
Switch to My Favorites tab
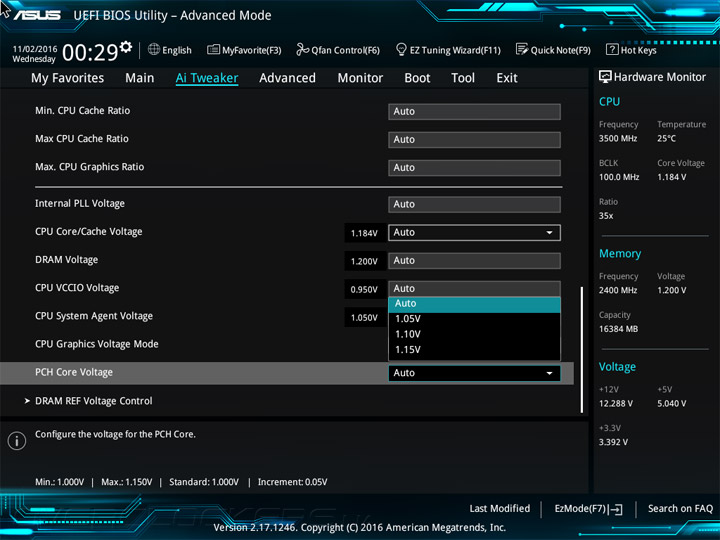(68, 78)
